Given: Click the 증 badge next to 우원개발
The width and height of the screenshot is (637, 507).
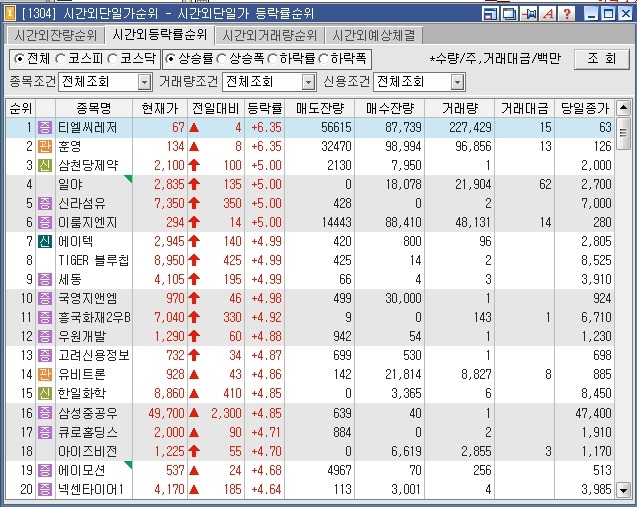Looking at the screenshot, I should click(x=45, y=336).
